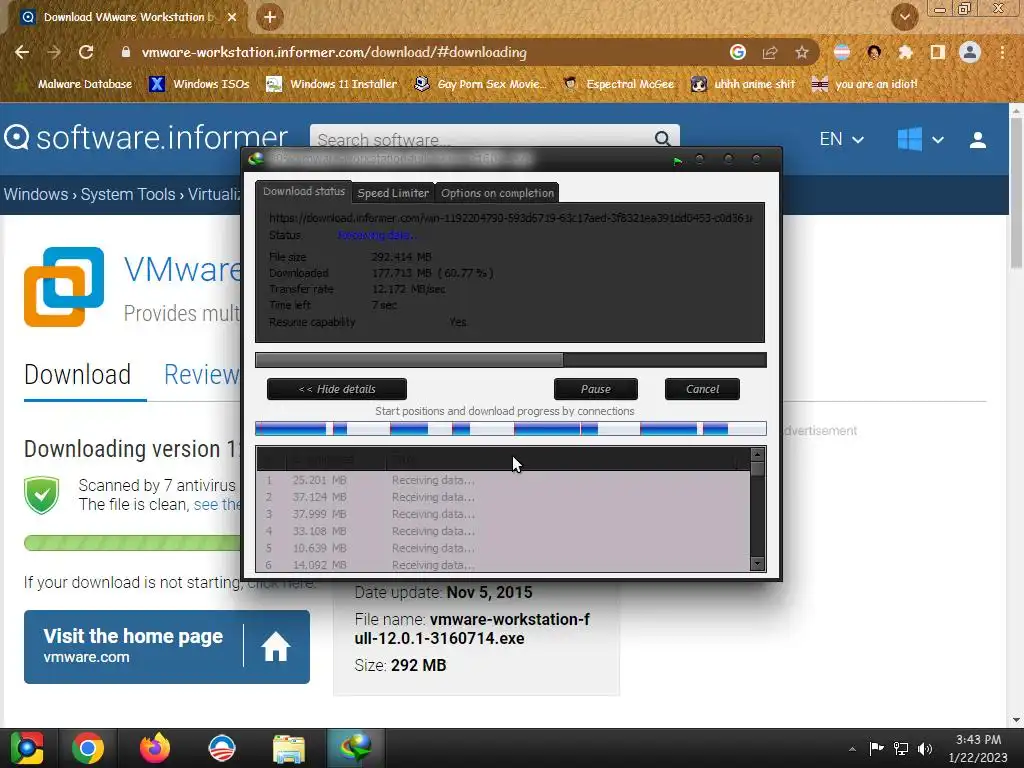Open the user account icon on site header

(978, 139)
